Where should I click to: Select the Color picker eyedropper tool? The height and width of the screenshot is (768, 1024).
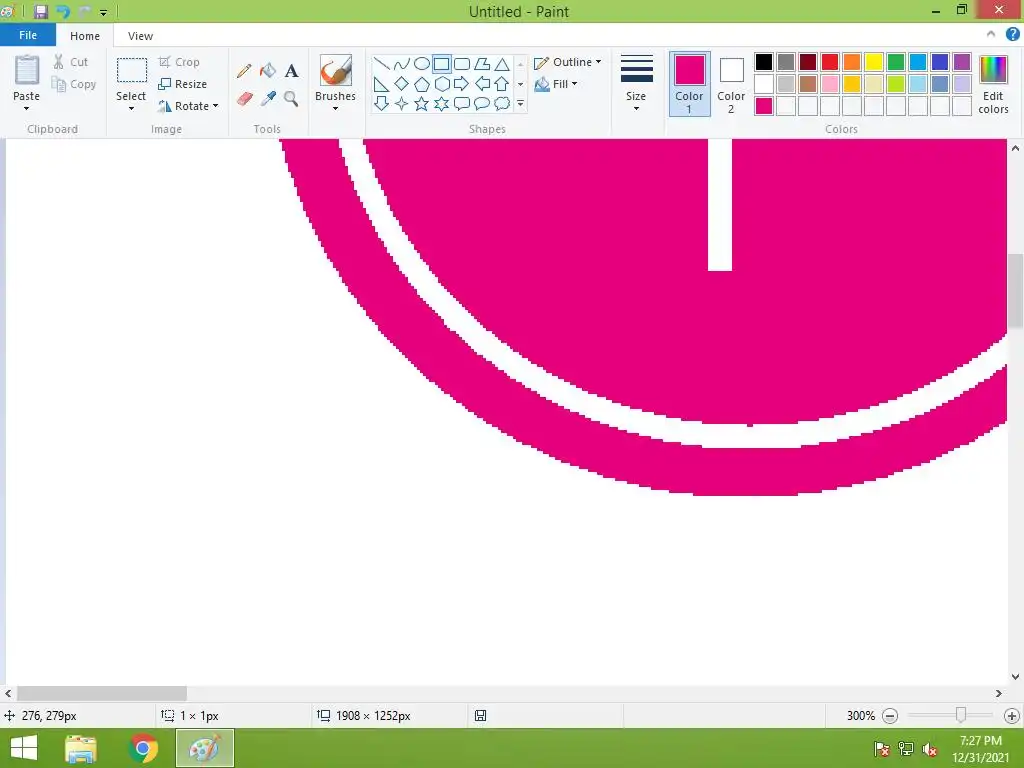268,99
